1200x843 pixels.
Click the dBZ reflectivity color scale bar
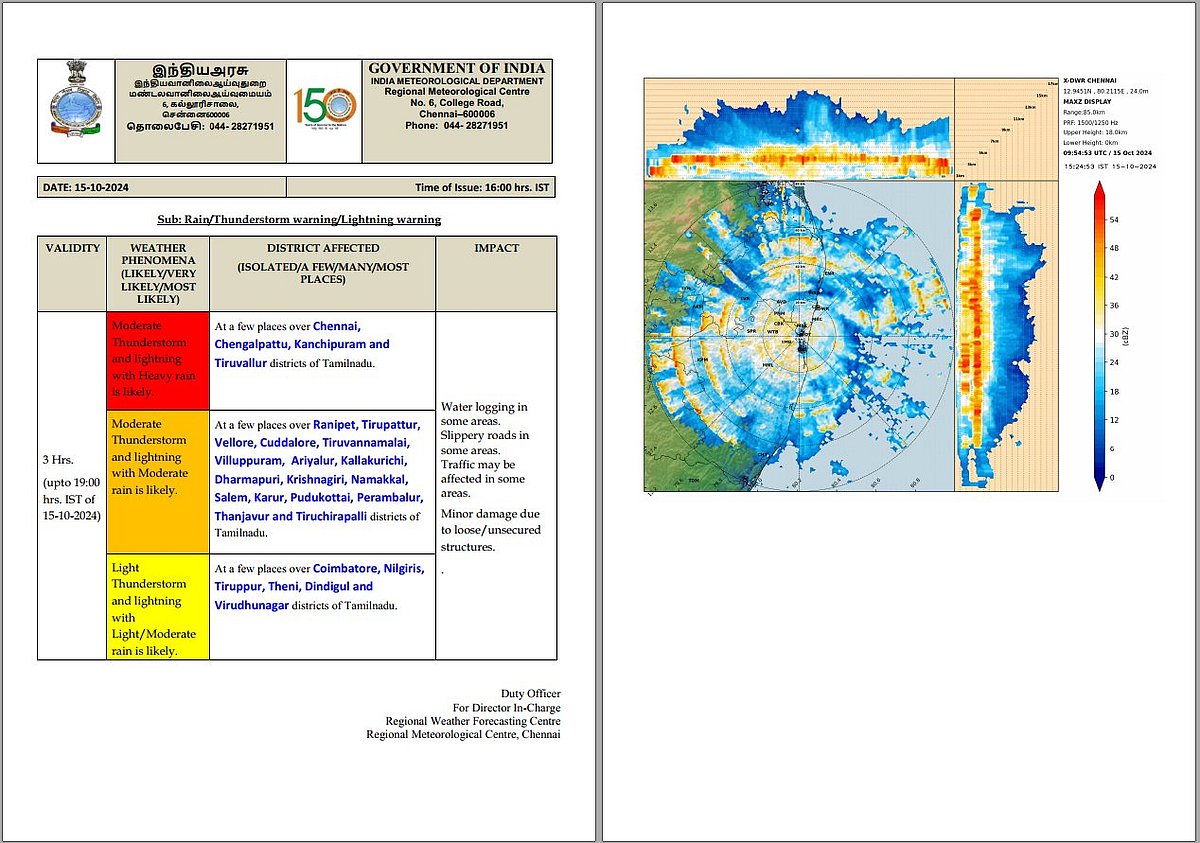click(x=1098, y=338)
